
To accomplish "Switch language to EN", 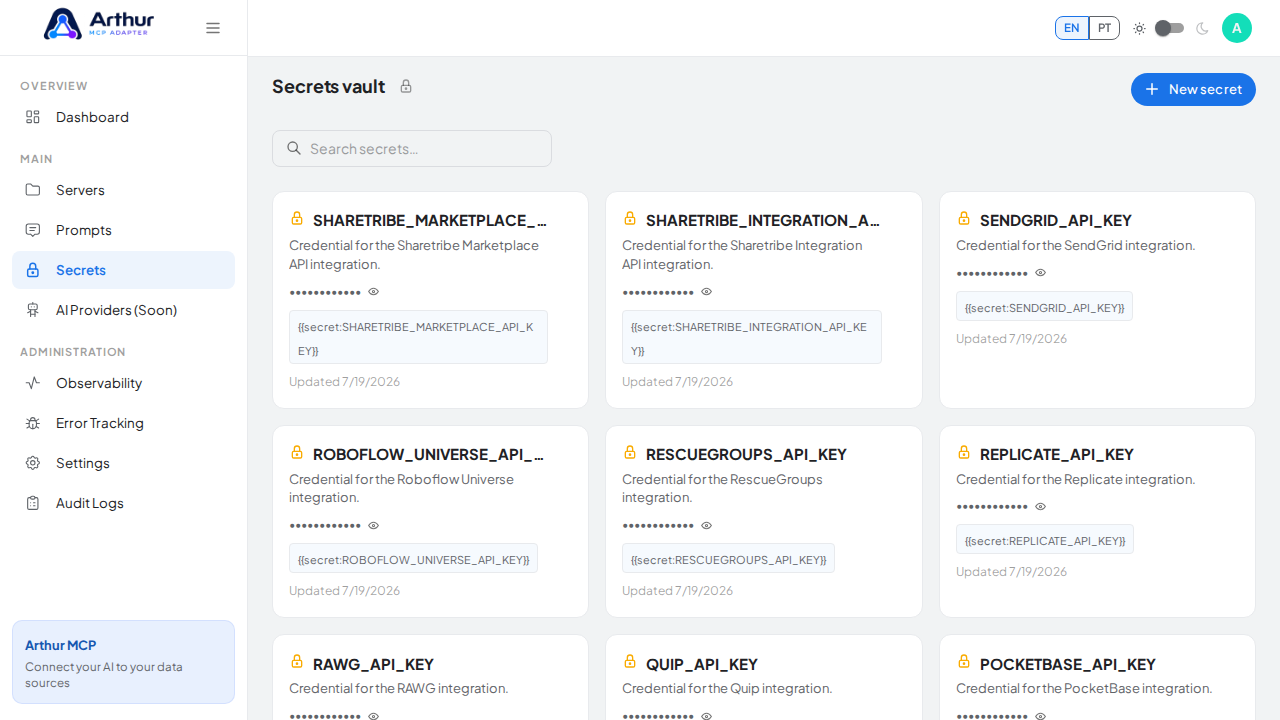I will [1072, 28].
